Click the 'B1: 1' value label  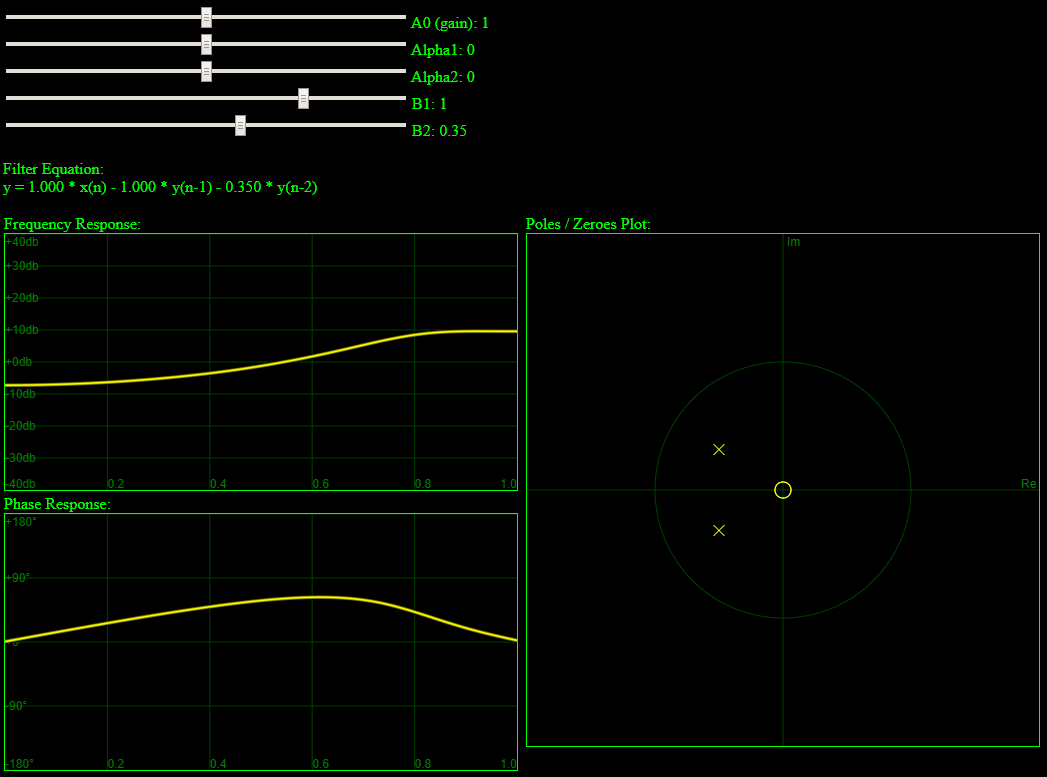point(429,104)
